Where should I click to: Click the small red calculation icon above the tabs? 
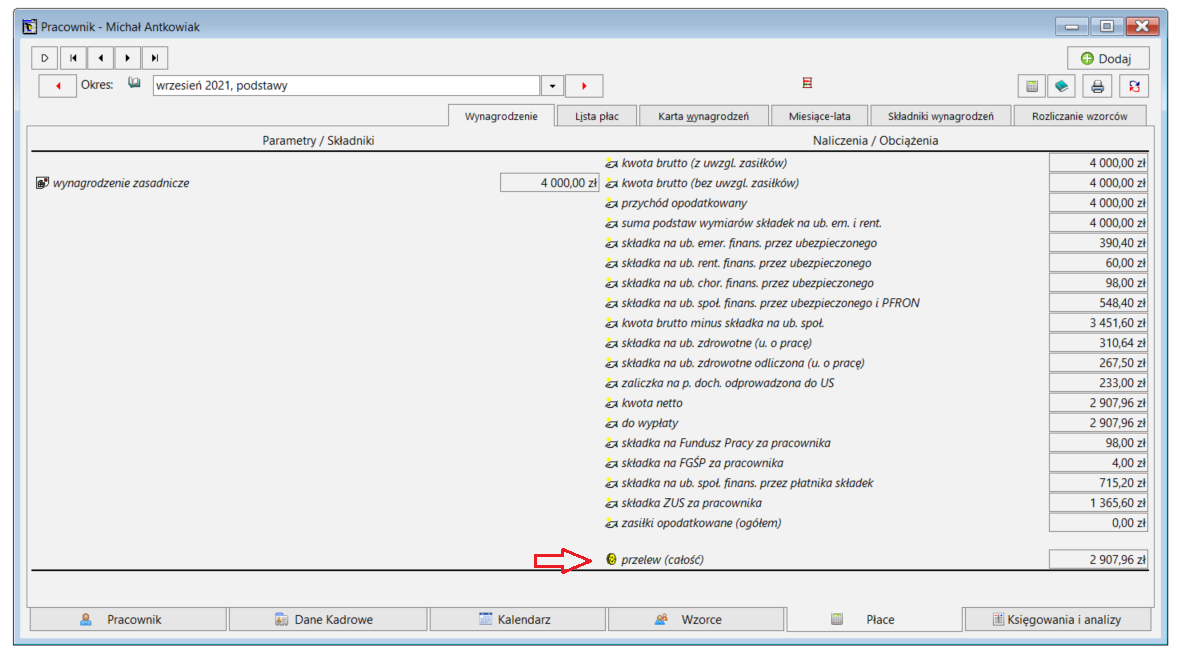coord(807,83)
